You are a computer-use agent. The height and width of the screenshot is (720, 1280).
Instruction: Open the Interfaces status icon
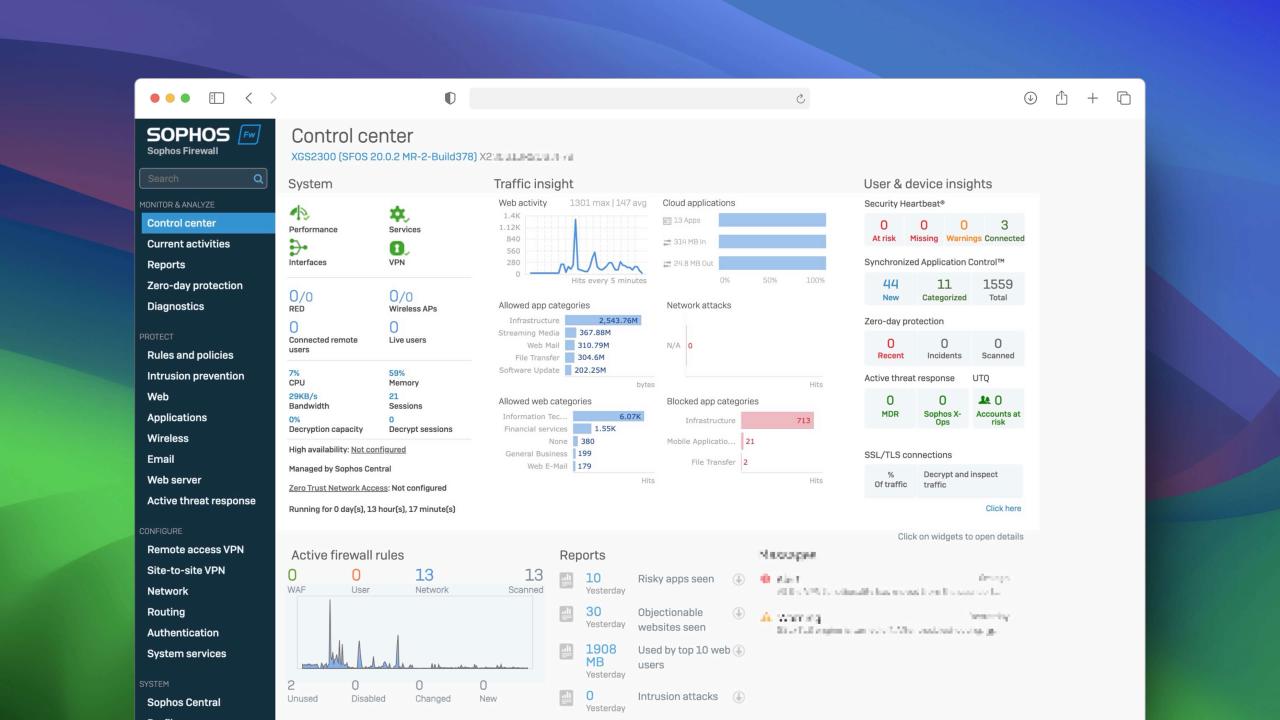click(x=297, y=247)
